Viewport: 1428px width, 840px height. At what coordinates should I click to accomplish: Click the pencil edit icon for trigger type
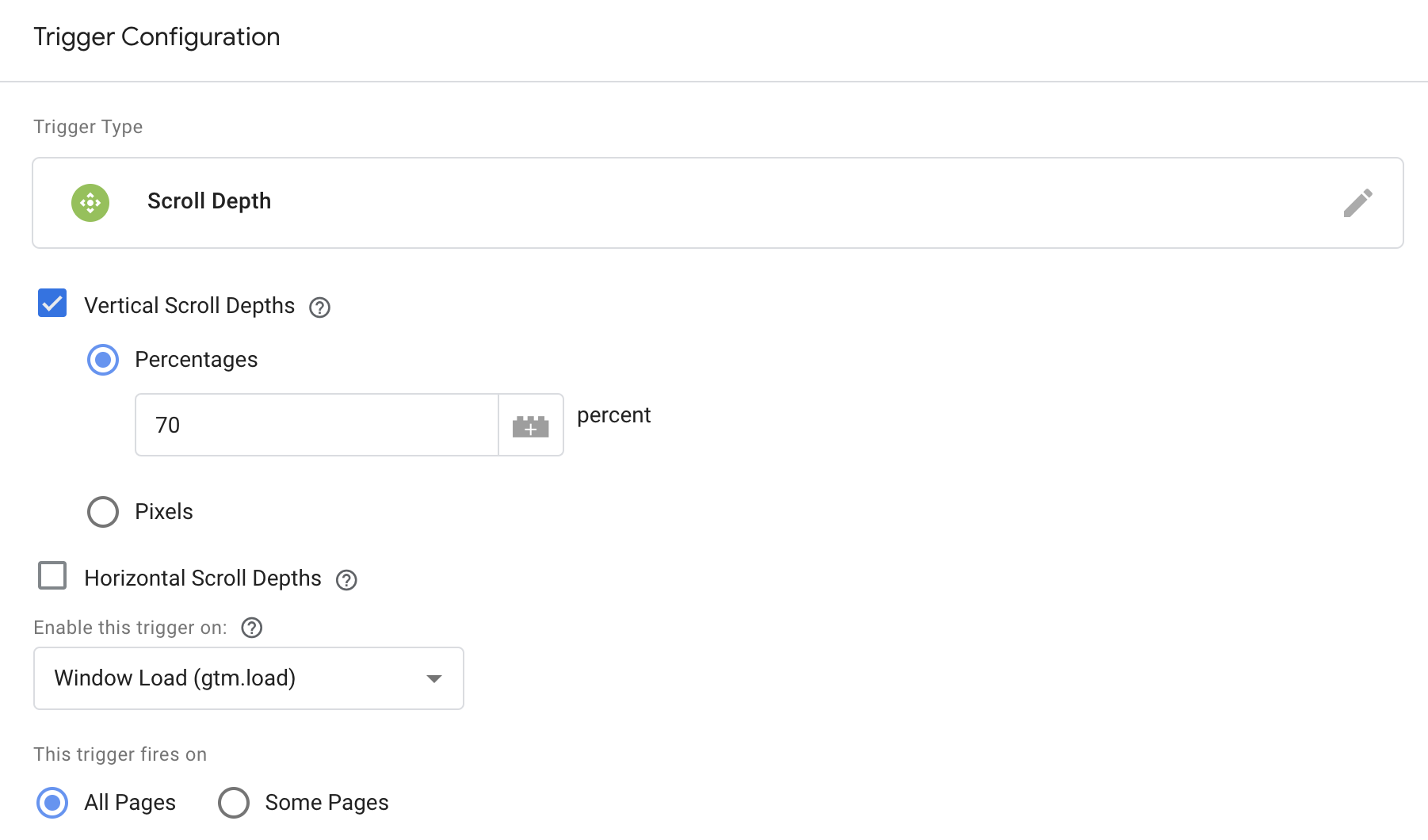[1357, 203]
